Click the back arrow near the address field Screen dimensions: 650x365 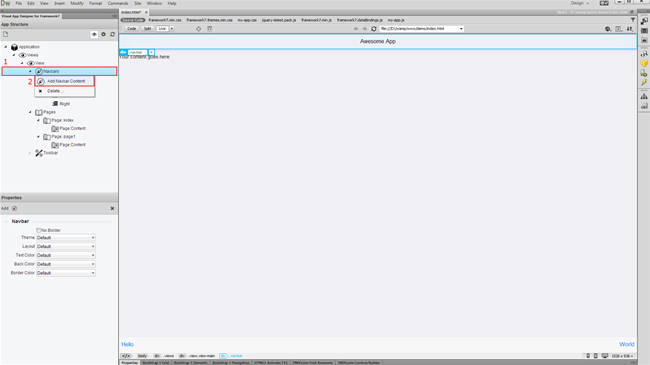[x=356, y=29]
